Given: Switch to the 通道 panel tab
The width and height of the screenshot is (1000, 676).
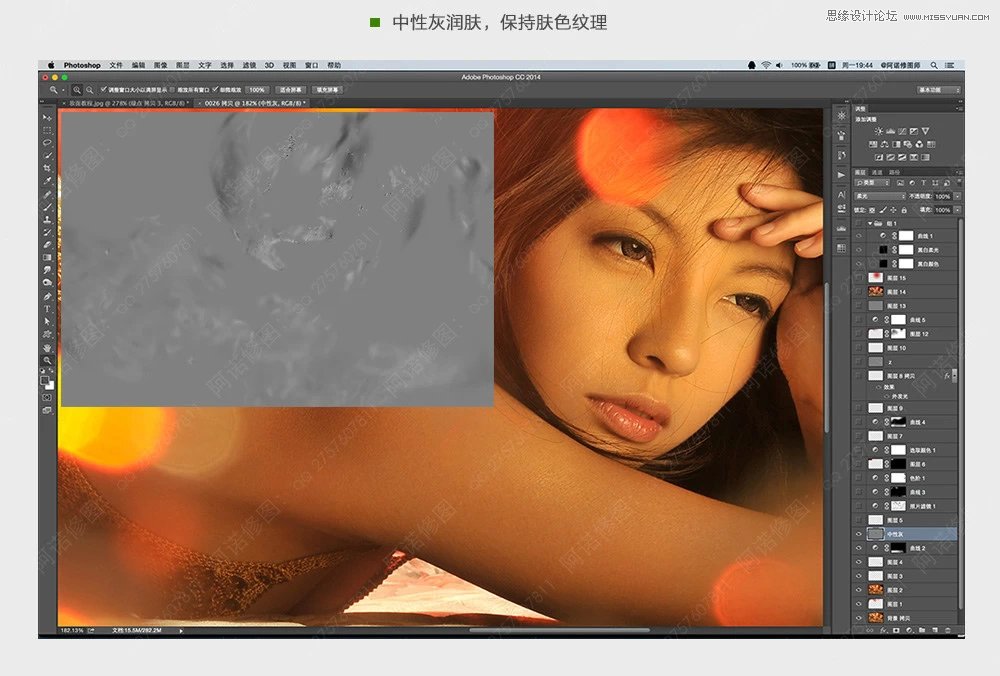Looking at the screenshot, I should click(875, 173).
